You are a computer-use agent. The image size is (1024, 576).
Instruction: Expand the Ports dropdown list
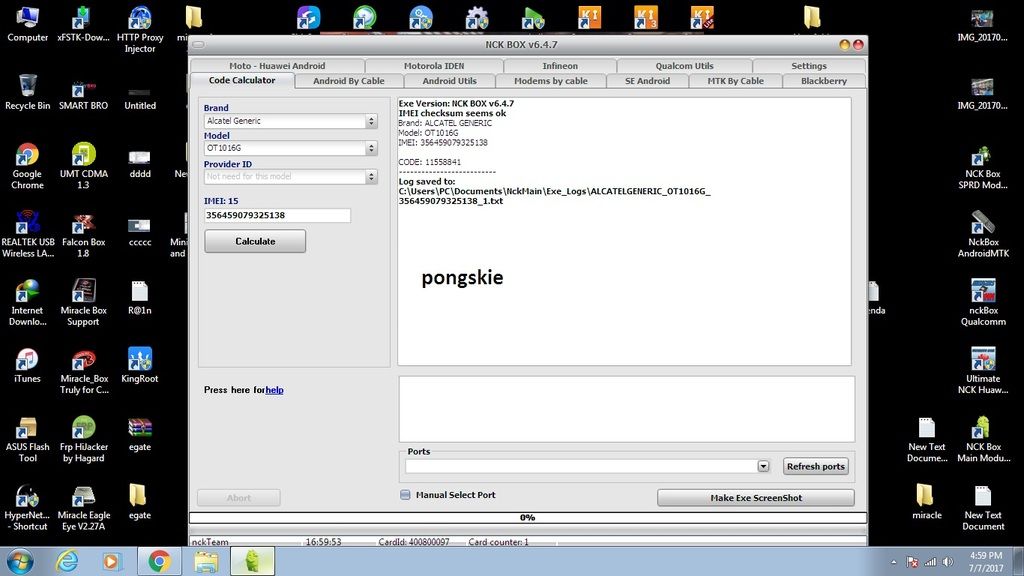(763, 466)
